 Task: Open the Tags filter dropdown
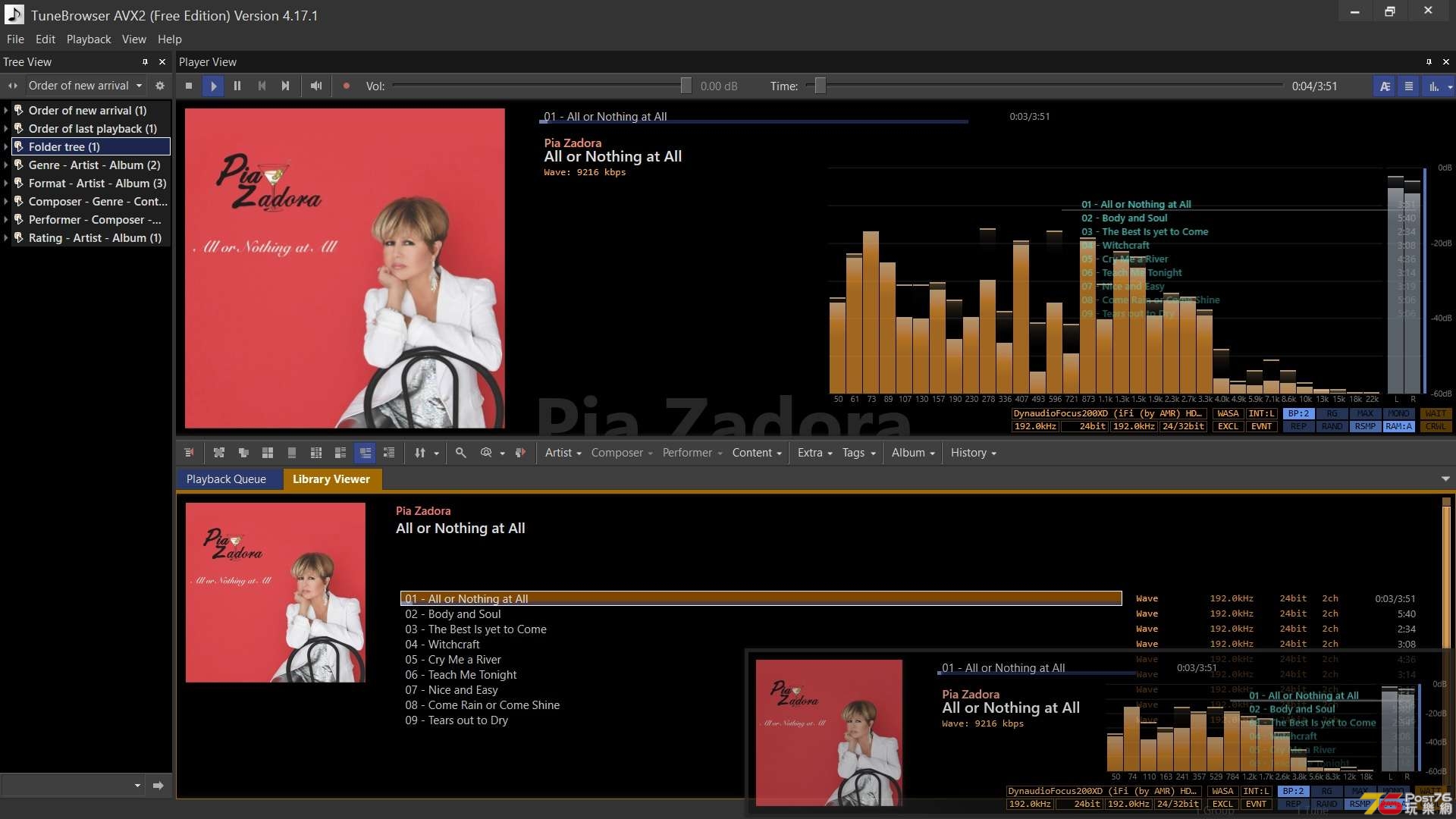[859, 453]
